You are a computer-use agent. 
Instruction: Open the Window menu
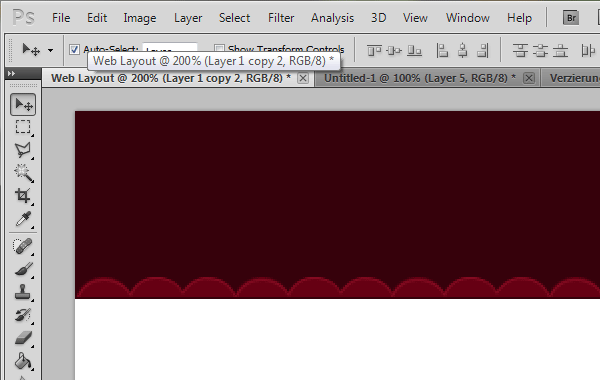[x=468, y=18]
